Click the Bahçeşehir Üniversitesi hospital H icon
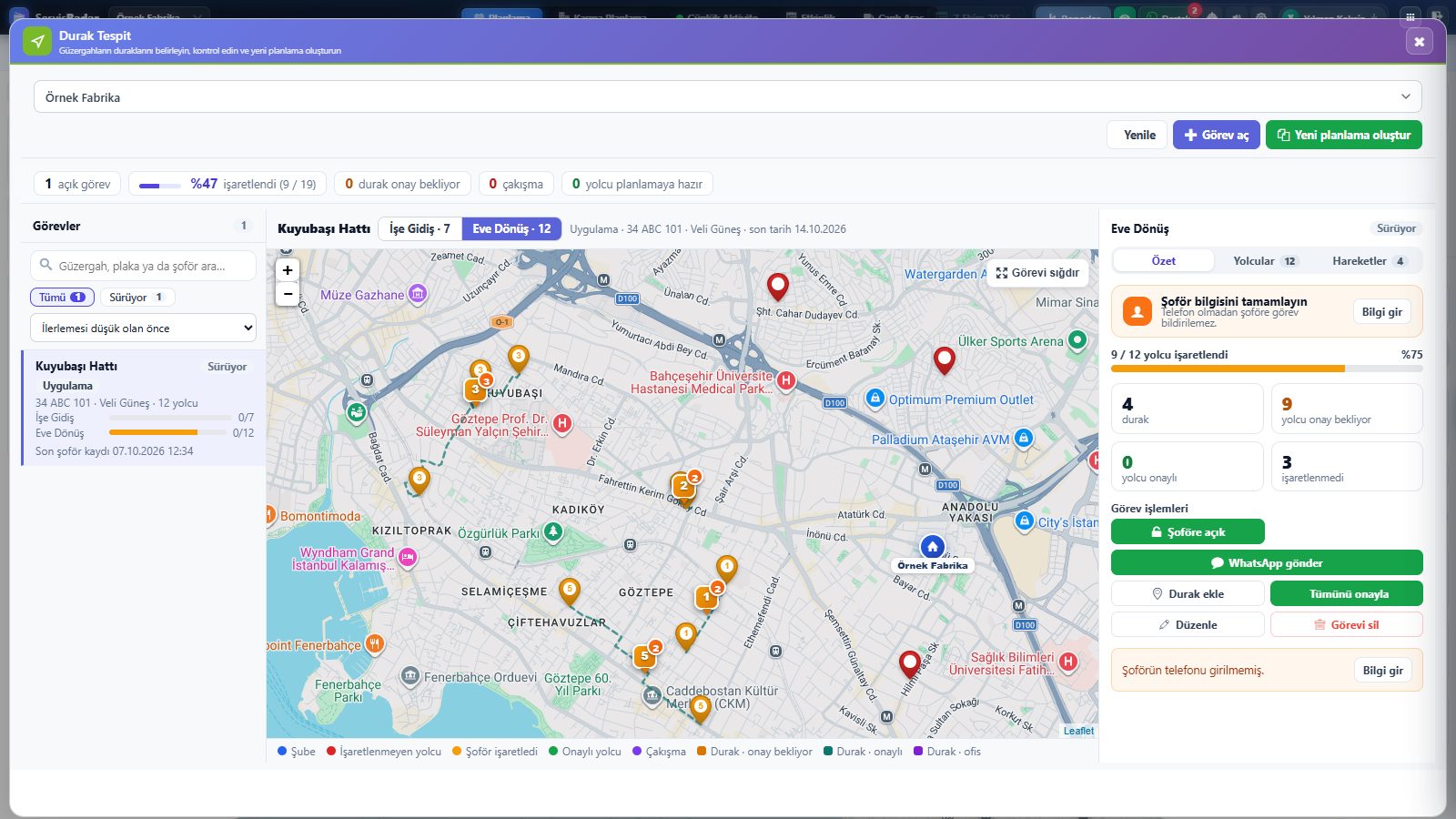 (786, 380)
